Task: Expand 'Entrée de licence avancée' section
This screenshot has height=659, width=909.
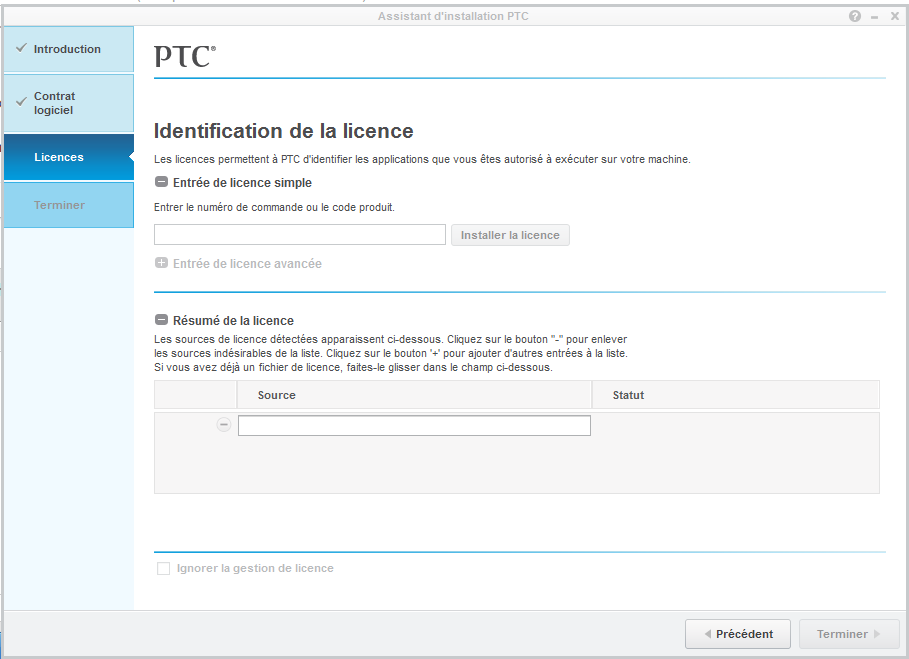Action: 161,263
